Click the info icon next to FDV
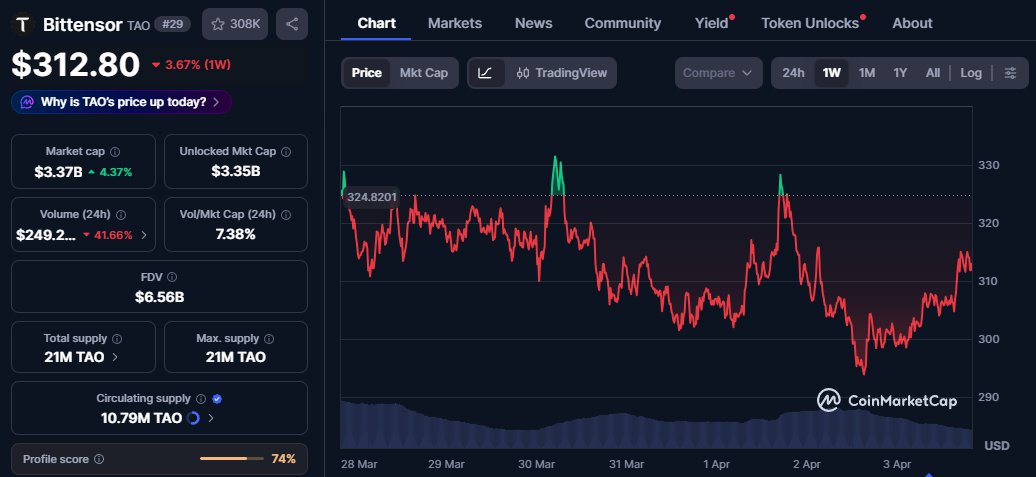Image resolution: width=1036 pixels, height=477 pixels. (x=172, y=277)
